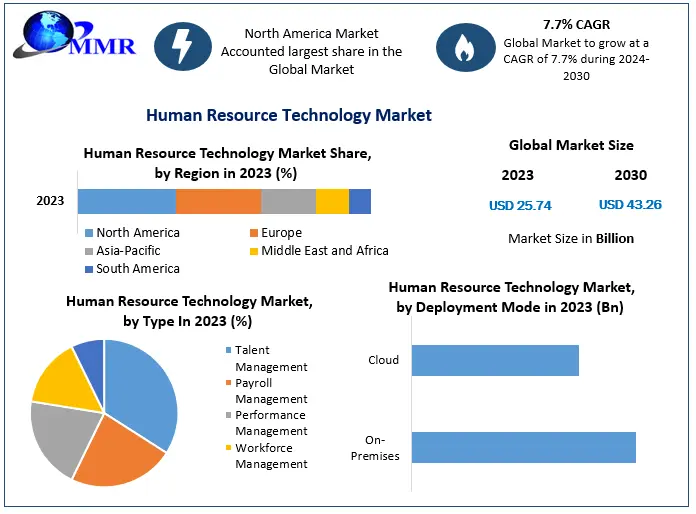Image resolution: width=696 pixels, height=514 pixels.
Task: Click the USD 25.74 market size value
Action: (520, 205)
